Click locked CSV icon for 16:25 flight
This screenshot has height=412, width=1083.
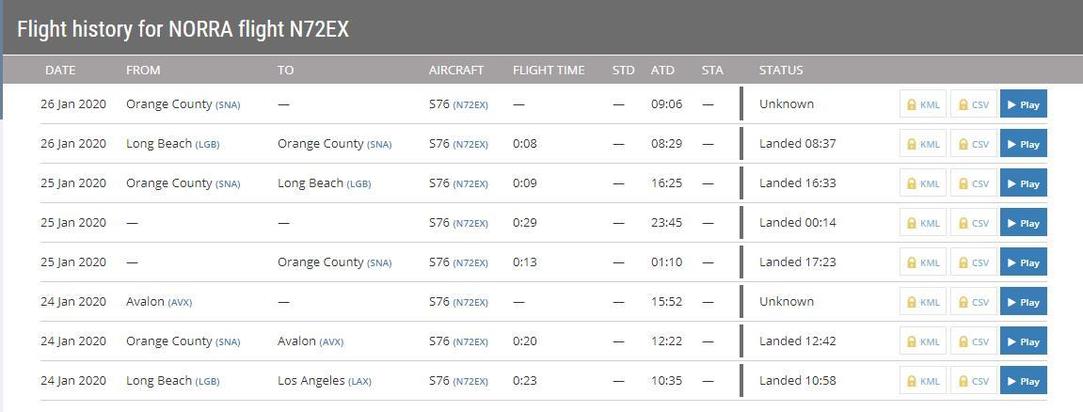973,183
